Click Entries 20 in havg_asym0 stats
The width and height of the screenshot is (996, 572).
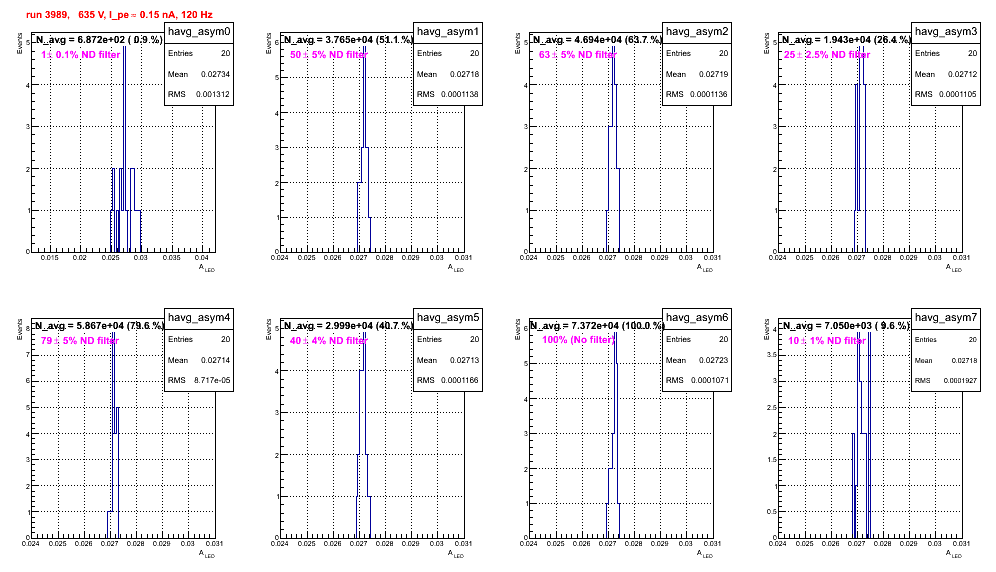pos(199,53)
